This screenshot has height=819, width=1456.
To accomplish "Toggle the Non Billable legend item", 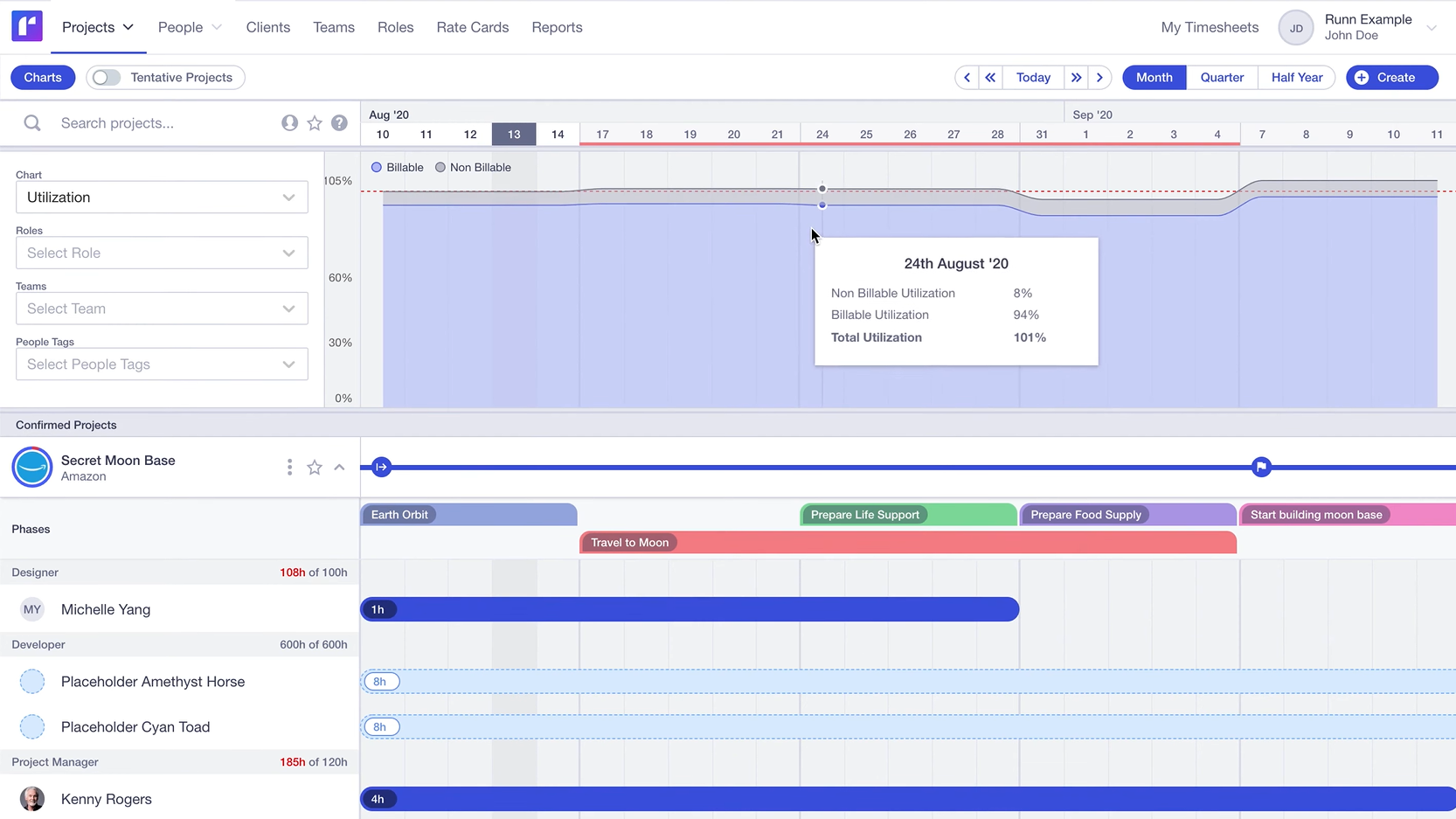I will point(473,167).
